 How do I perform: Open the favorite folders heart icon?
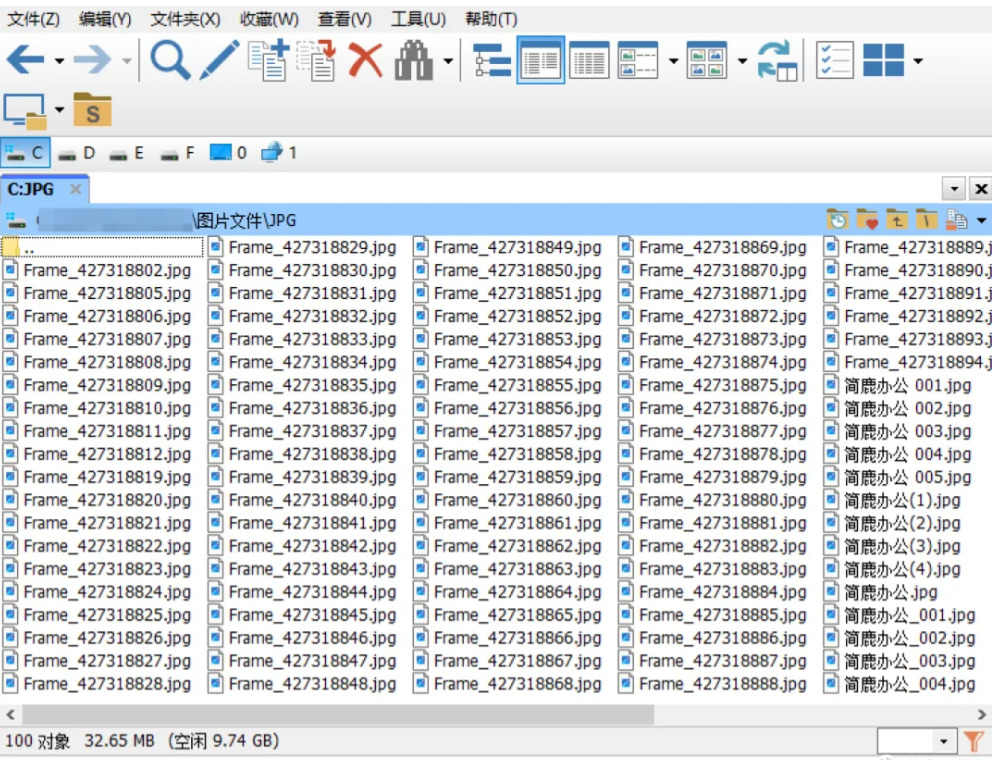coord(867,220)
